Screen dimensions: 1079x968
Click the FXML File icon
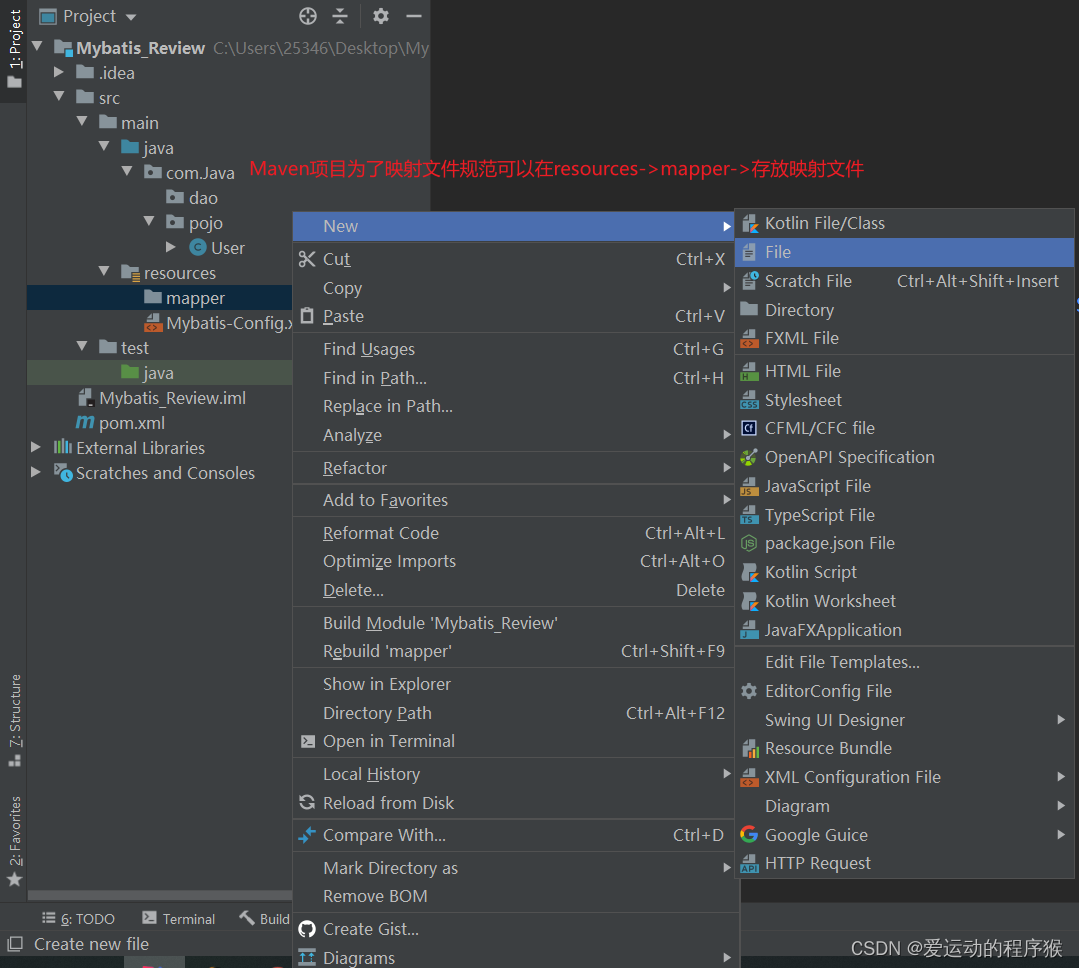tap(749, 338)
